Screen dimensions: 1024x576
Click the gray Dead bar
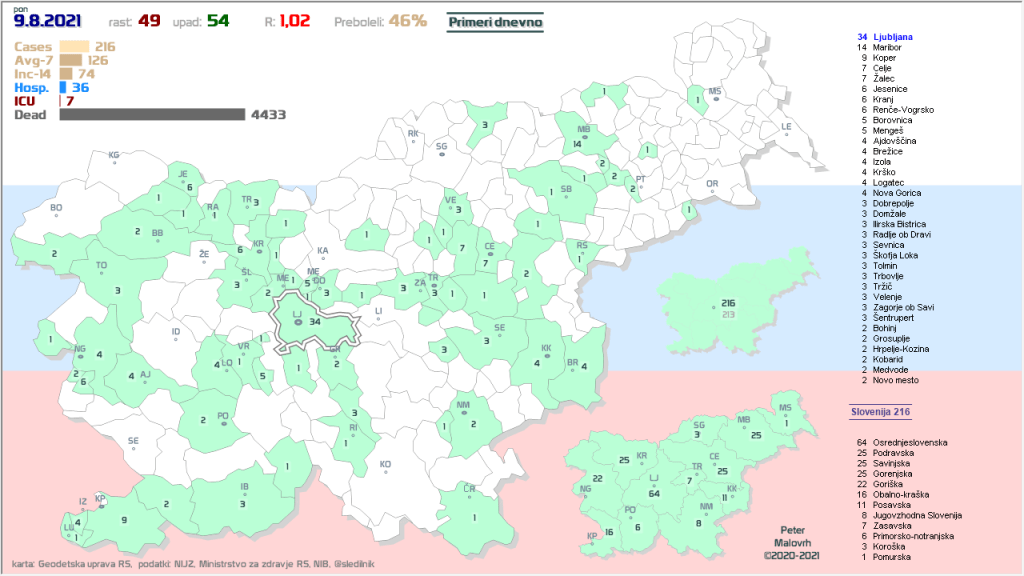tap(152, 115)
